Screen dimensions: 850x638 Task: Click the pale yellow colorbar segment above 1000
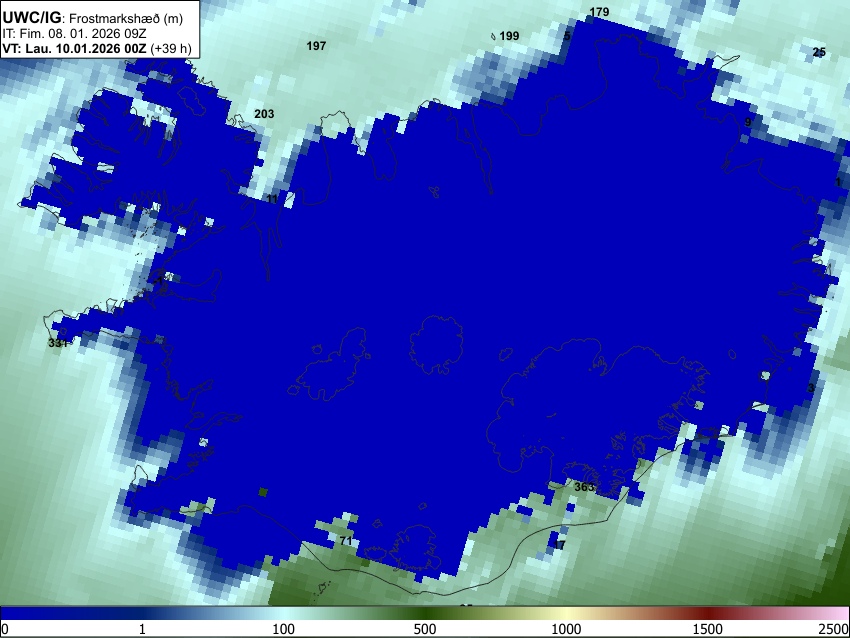pos(566,613)
